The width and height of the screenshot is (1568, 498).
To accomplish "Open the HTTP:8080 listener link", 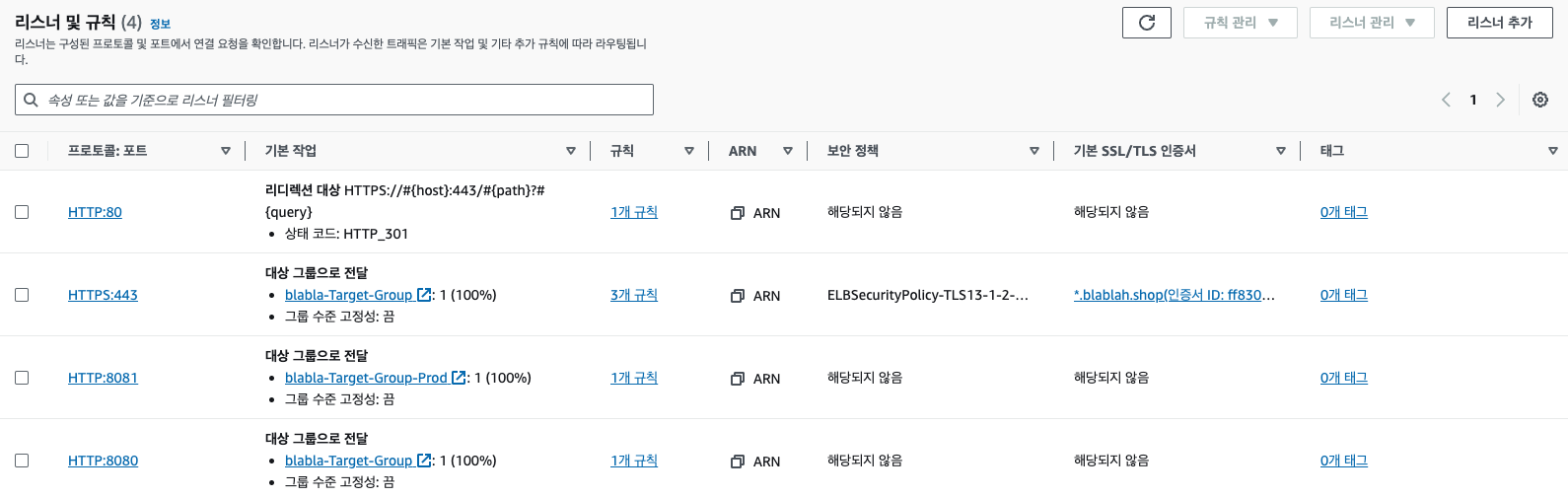I will point(103,461).
